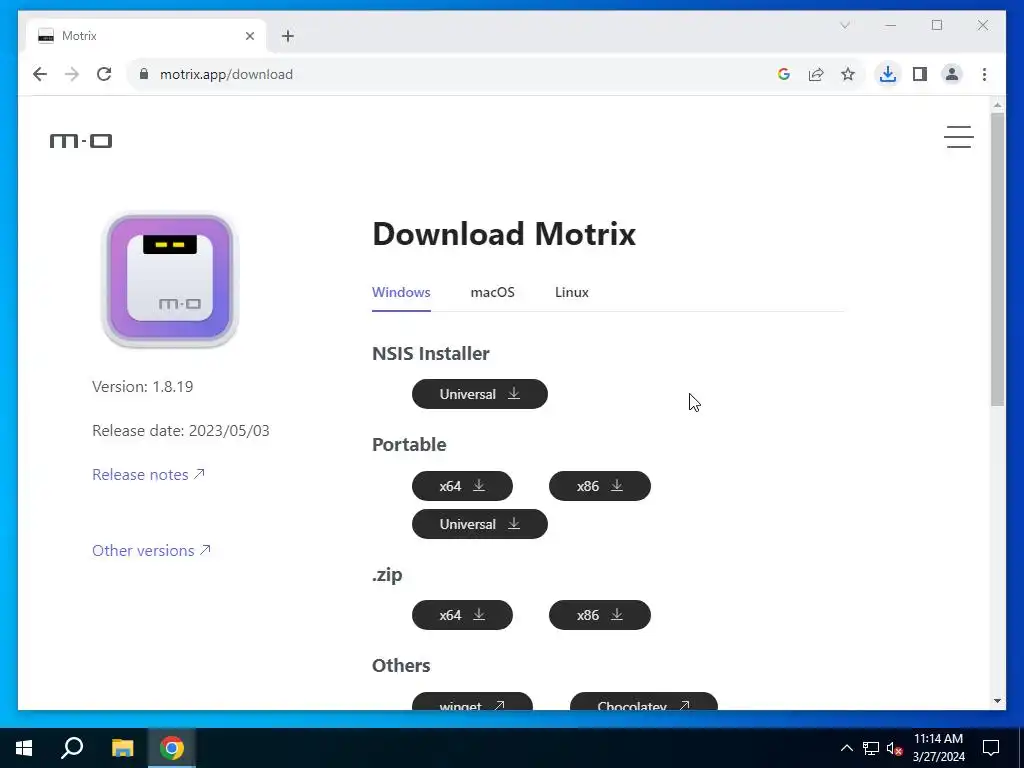
Task: Open a new Chrome tab
Action: [288, 36]
